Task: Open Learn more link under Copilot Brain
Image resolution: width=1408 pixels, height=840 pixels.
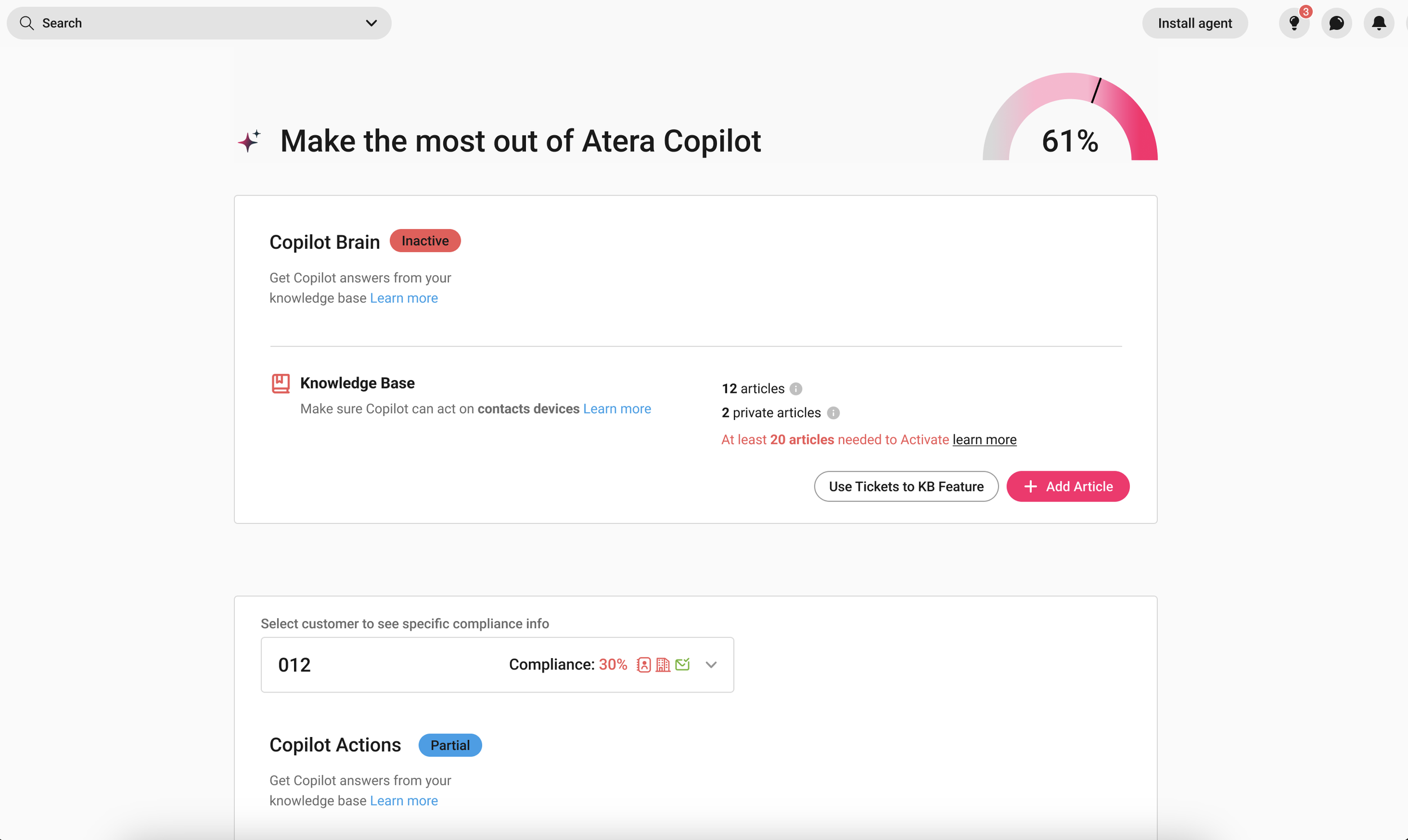Action: pyautogui.click(x=404, y=298)
